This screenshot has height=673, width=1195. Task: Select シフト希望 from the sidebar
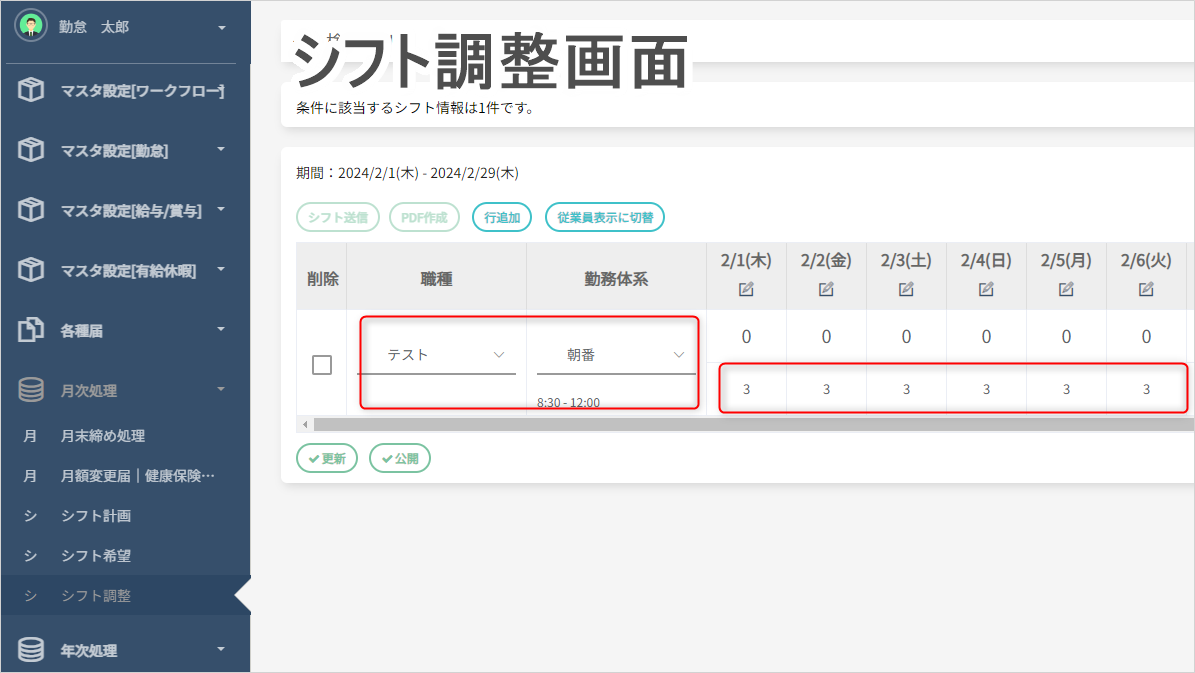[96, 556]
